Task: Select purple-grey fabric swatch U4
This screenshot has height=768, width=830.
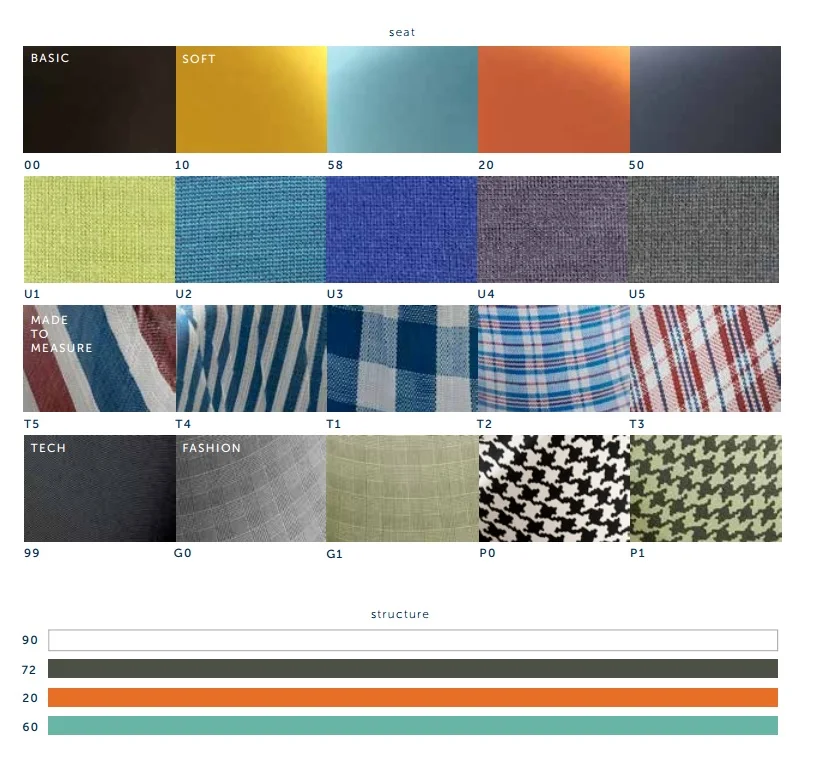Action: click(x=553, y=229)
